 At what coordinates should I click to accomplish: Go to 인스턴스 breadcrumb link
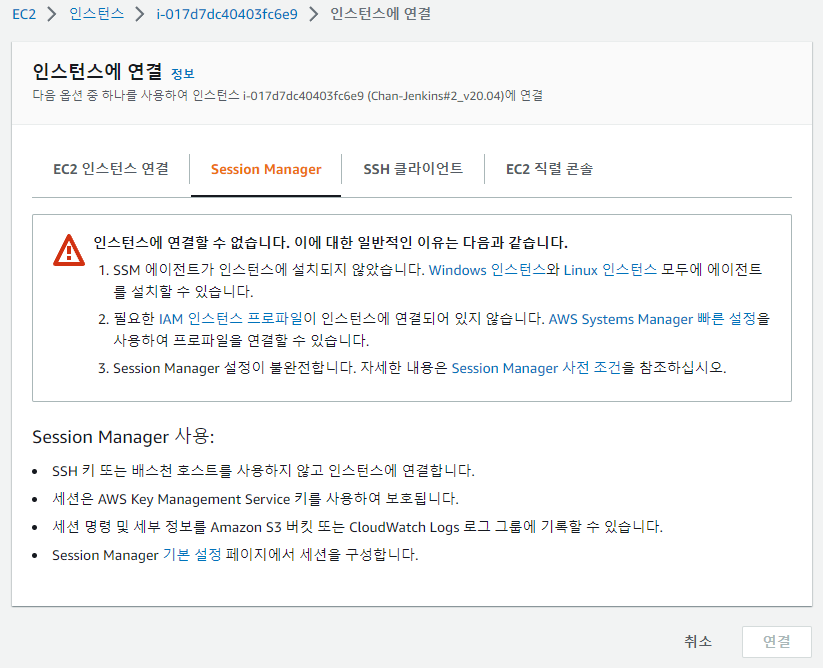point(97,14)
